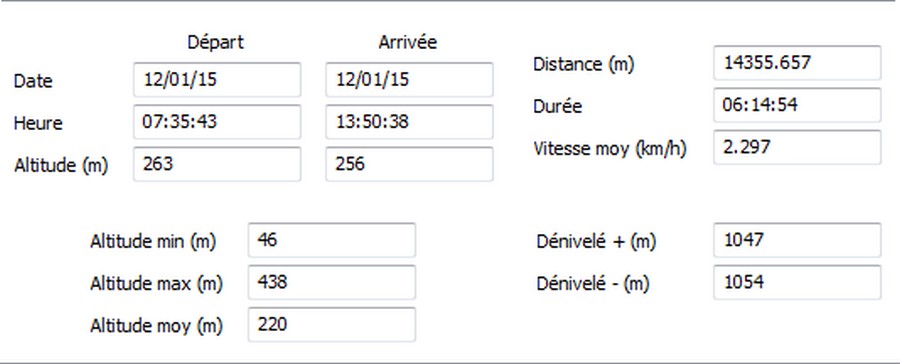Viewport: 900px width, 364px height.
Task: Focus the Durée field 06:14:54
Action: pos(797,105)
